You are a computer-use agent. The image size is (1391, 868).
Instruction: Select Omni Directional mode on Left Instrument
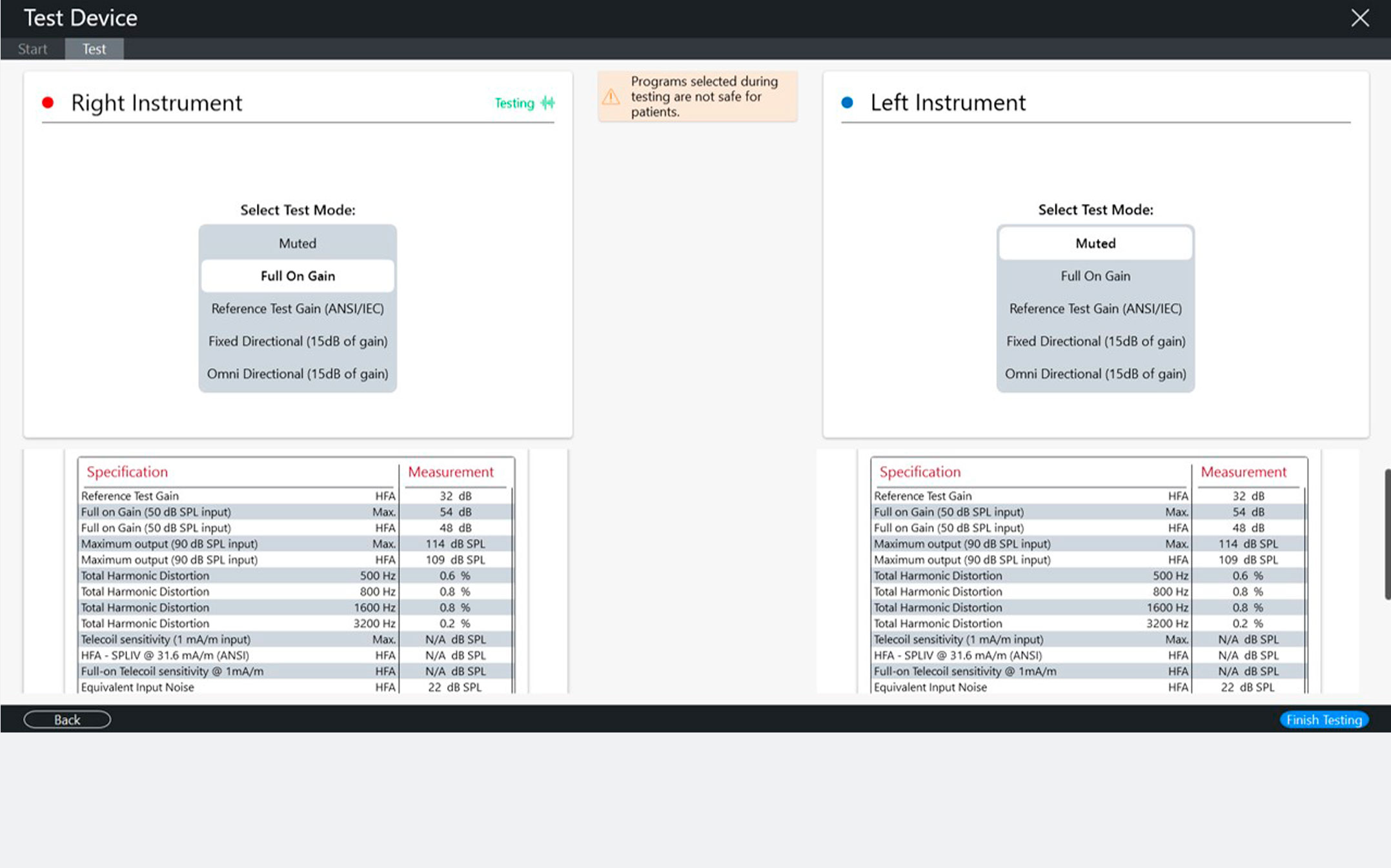1095,374
